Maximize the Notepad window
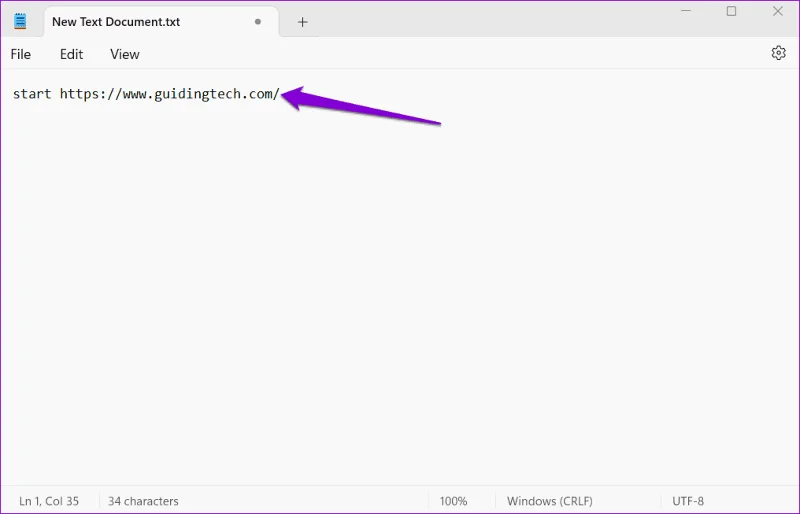800x514 pixels. point(731,11)
